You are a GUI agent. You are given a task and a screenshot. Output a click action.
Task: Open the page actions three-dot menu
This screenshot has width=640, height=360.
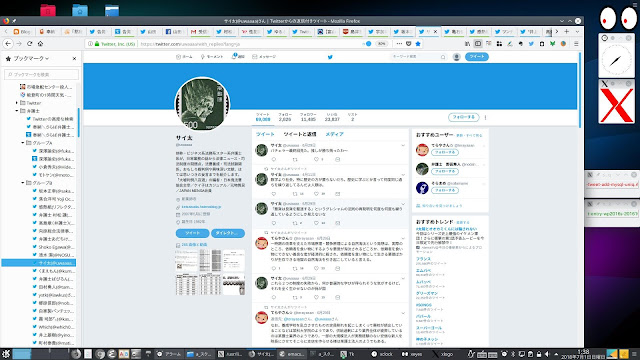click(x=399, y=44)
